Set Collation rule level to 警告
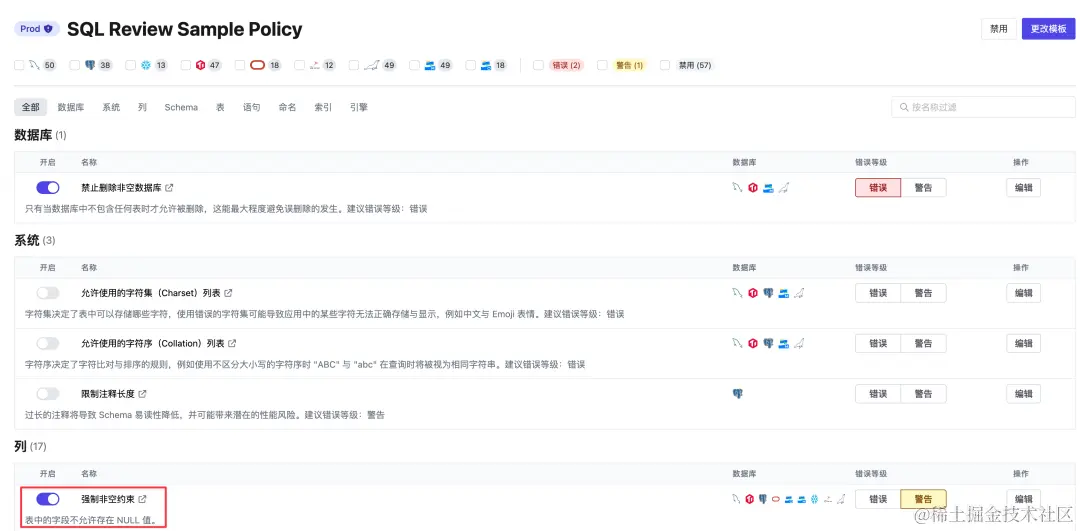 point(923,343)
